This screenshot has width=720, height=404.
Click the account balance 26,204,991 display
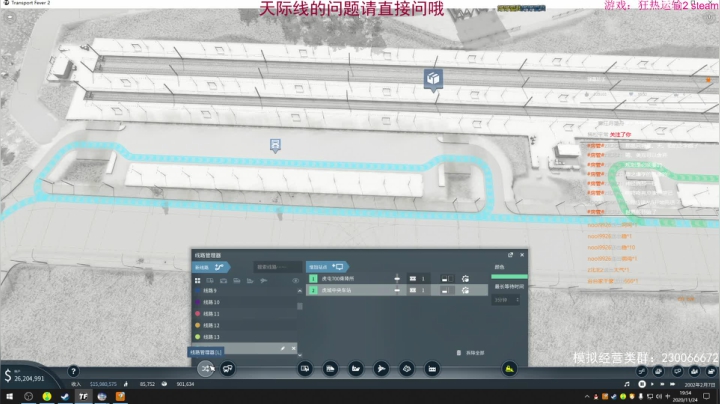click(x=29, y=378)
